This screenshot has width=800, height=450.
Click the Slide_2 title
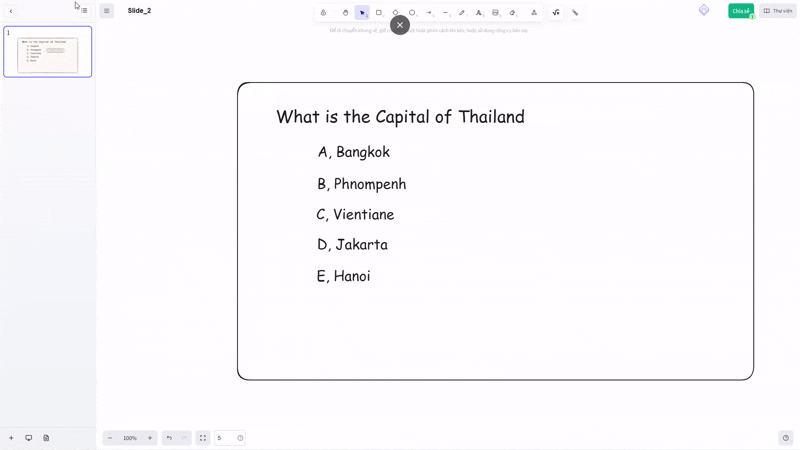click(140, 11)
